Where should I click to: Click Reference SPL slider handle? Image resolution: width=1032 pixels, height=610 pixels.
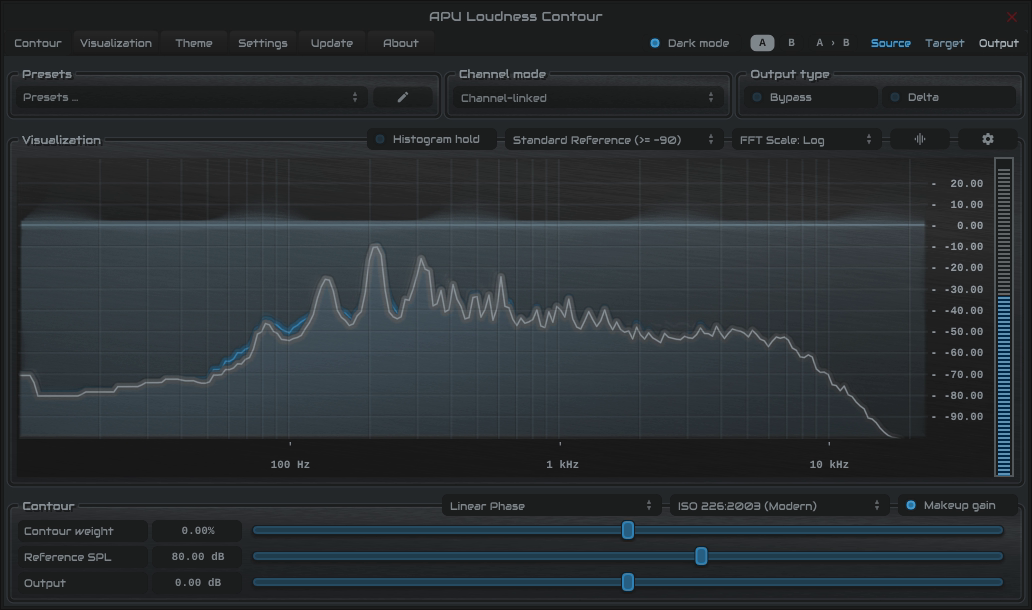click(x=701, y=556)
